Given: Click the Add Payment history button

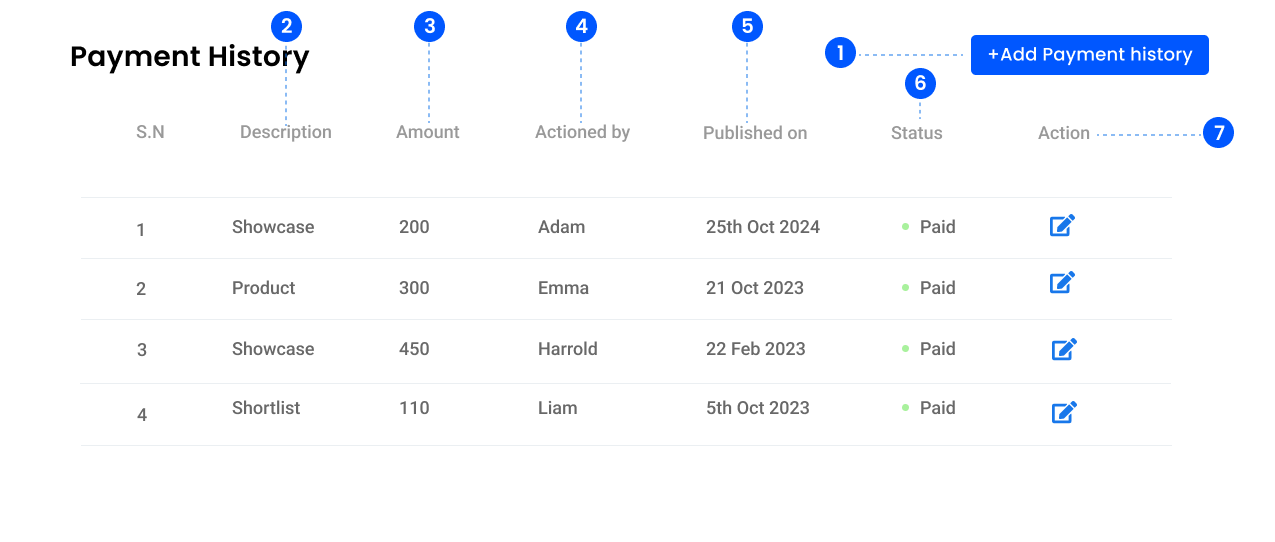Looking at the screenshot, I should click(x=1089, y=55).
